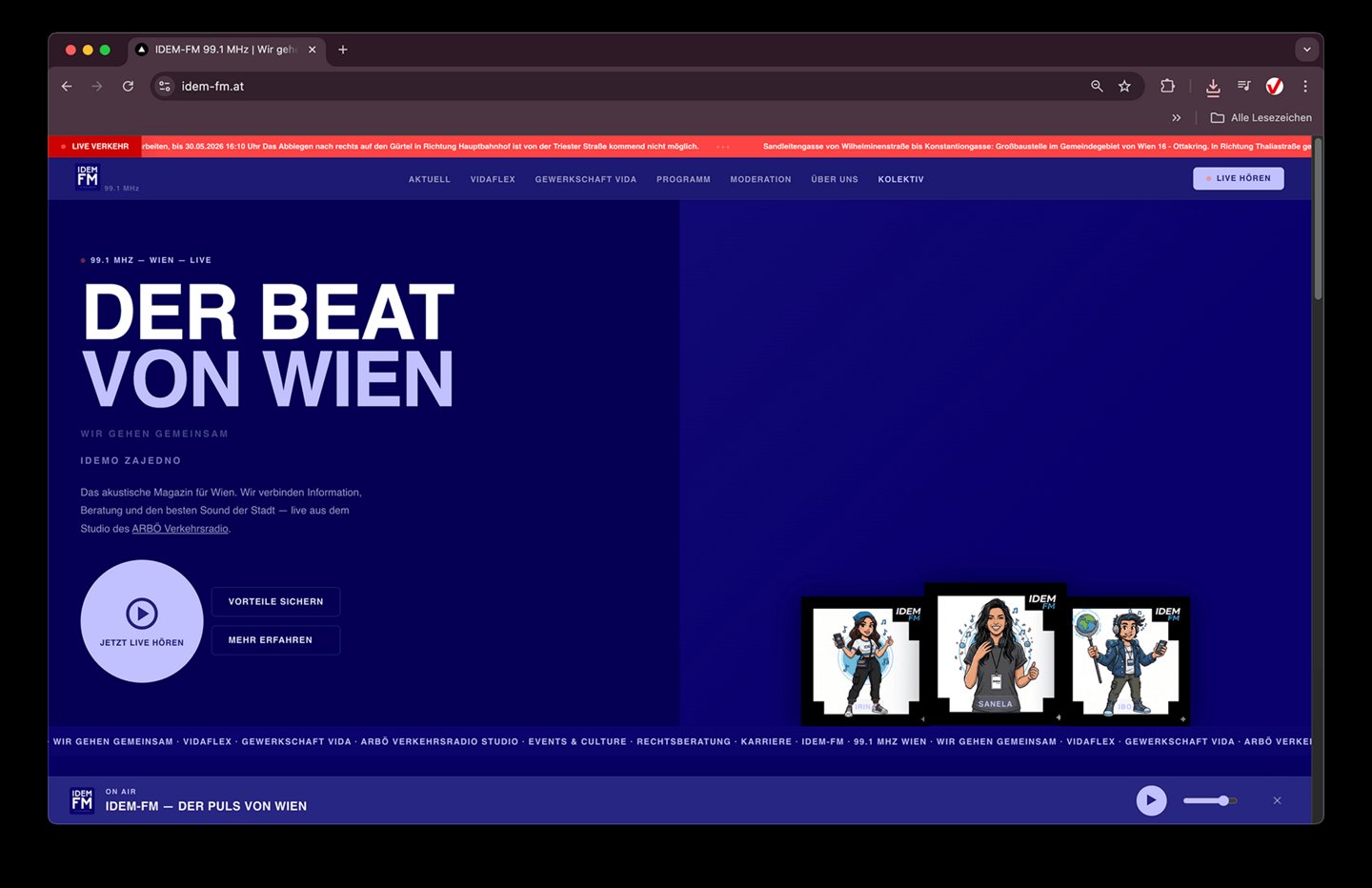Expand the tab search dropdown arrow

[x=1306, y=50]
